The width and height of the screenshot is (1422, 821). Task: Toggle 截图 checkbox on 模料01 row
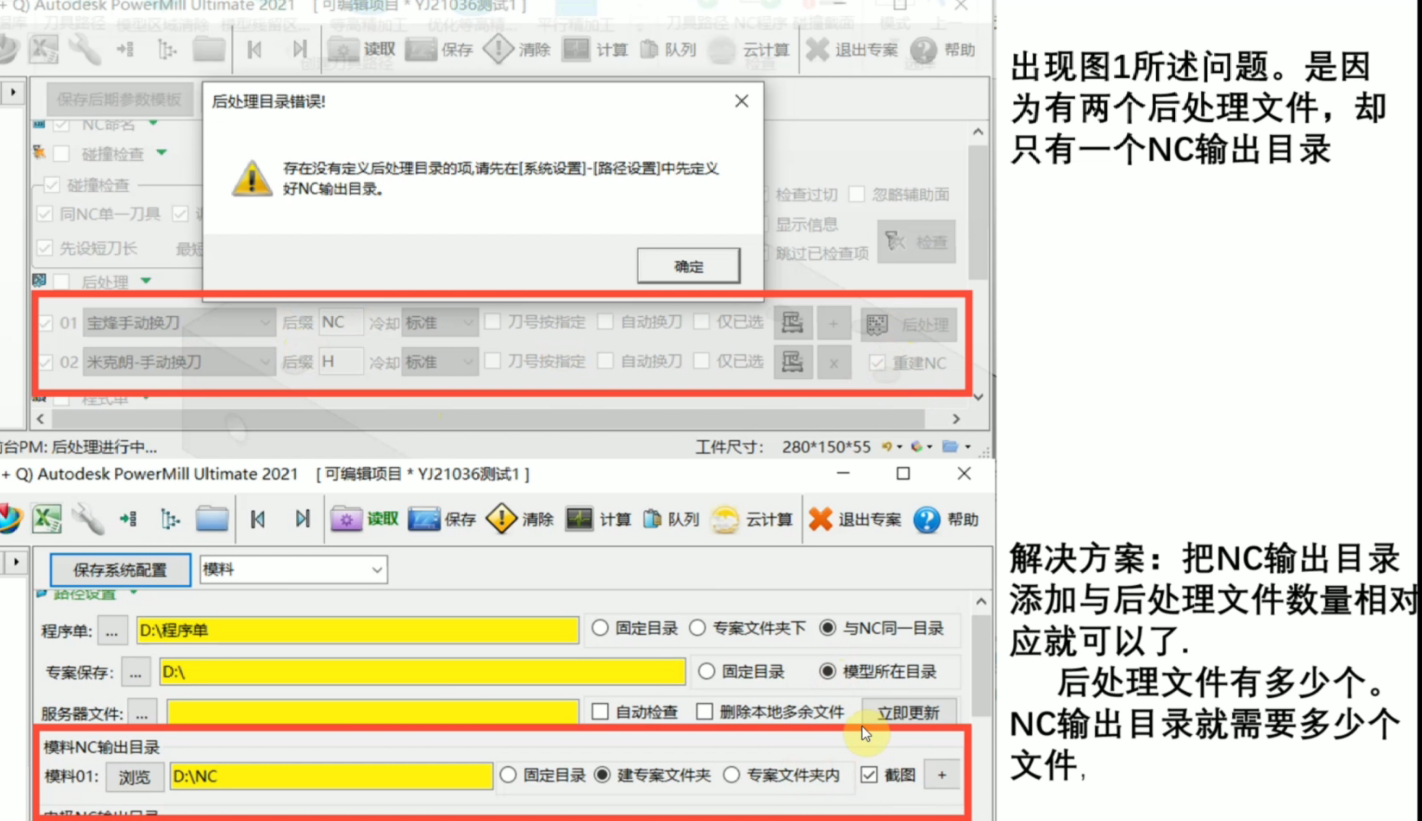[x=869, y=775]
